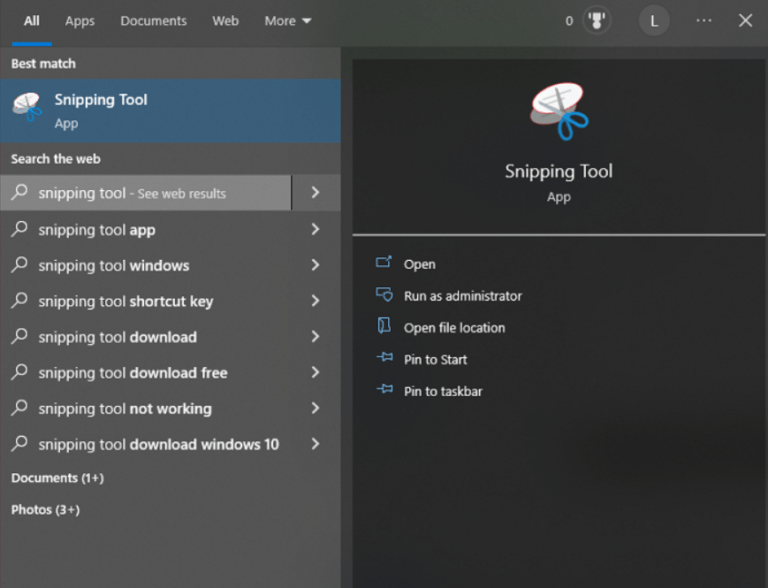Click the Pin to Start pin icon

384,358
